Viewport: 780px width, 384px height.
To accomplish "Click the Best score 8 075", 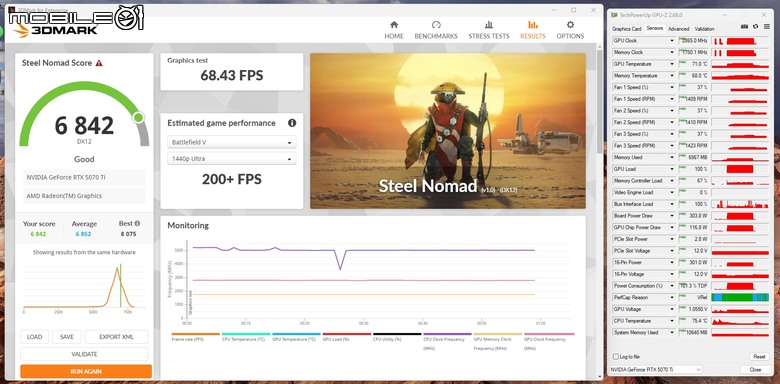I will coord(128,234).
